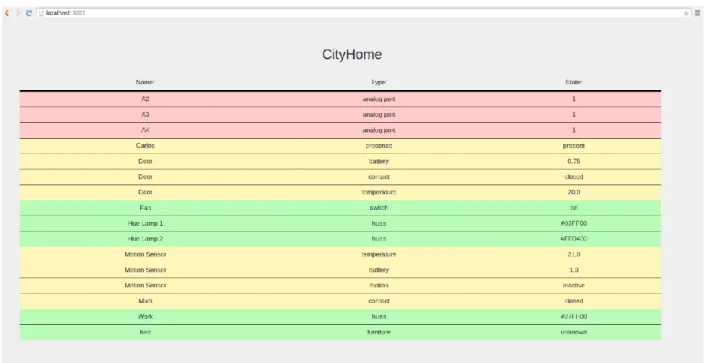Image resolution: width=705 pixels, height=363 pixels.
Task: Click battery type in Motion Sensor row
Action: click(379, 270)
